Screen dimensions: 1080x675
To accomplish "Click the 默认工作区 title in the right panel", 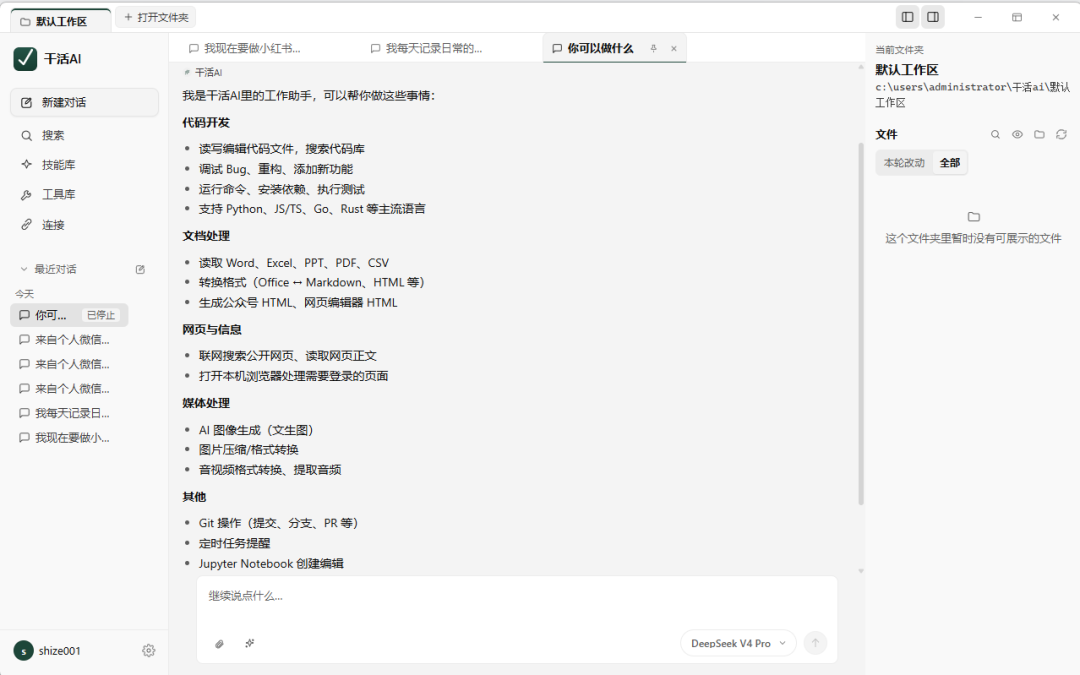I will point(906,70).
